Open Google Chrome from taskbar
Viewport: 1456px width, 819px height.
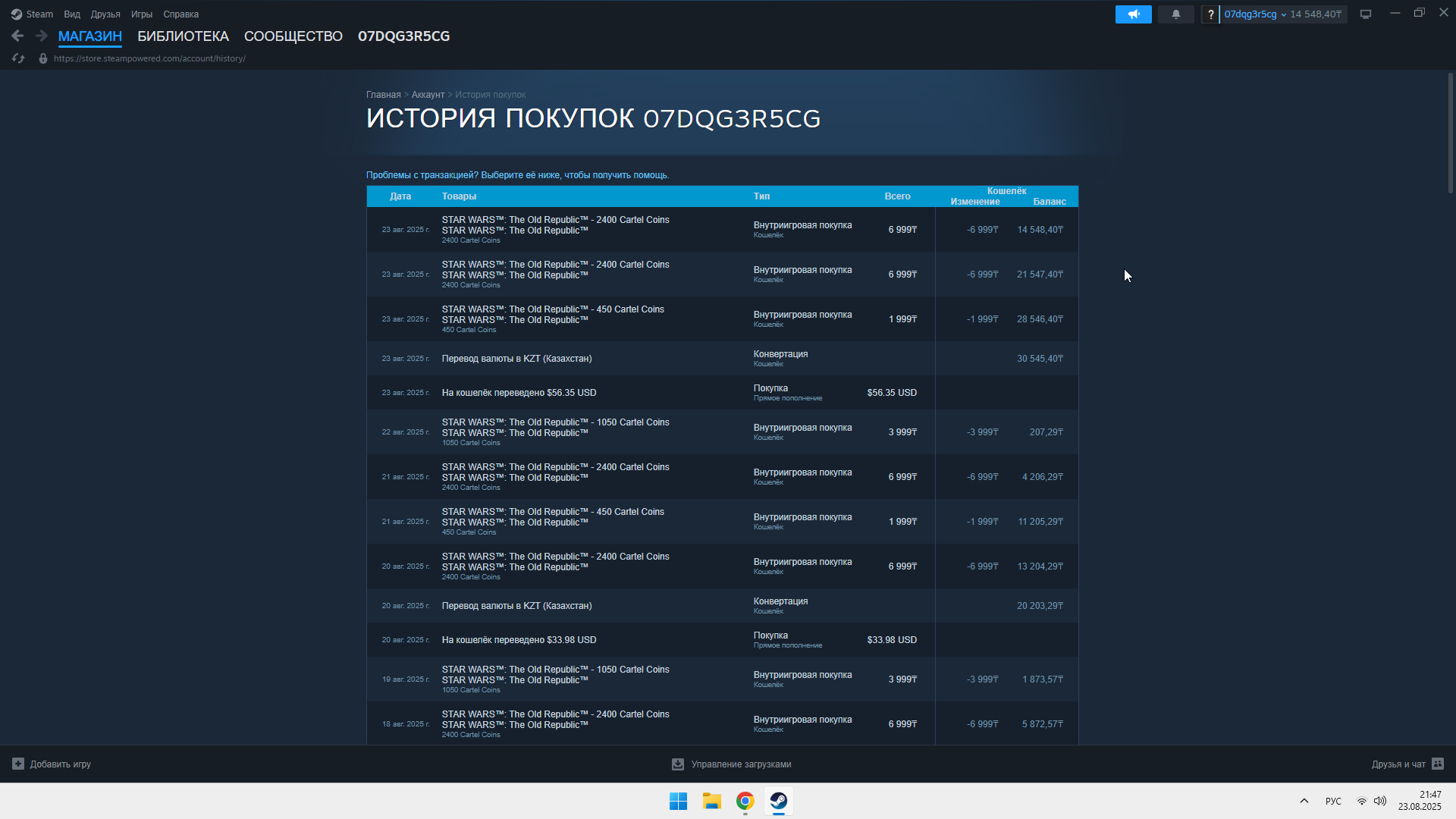point(745,801)
